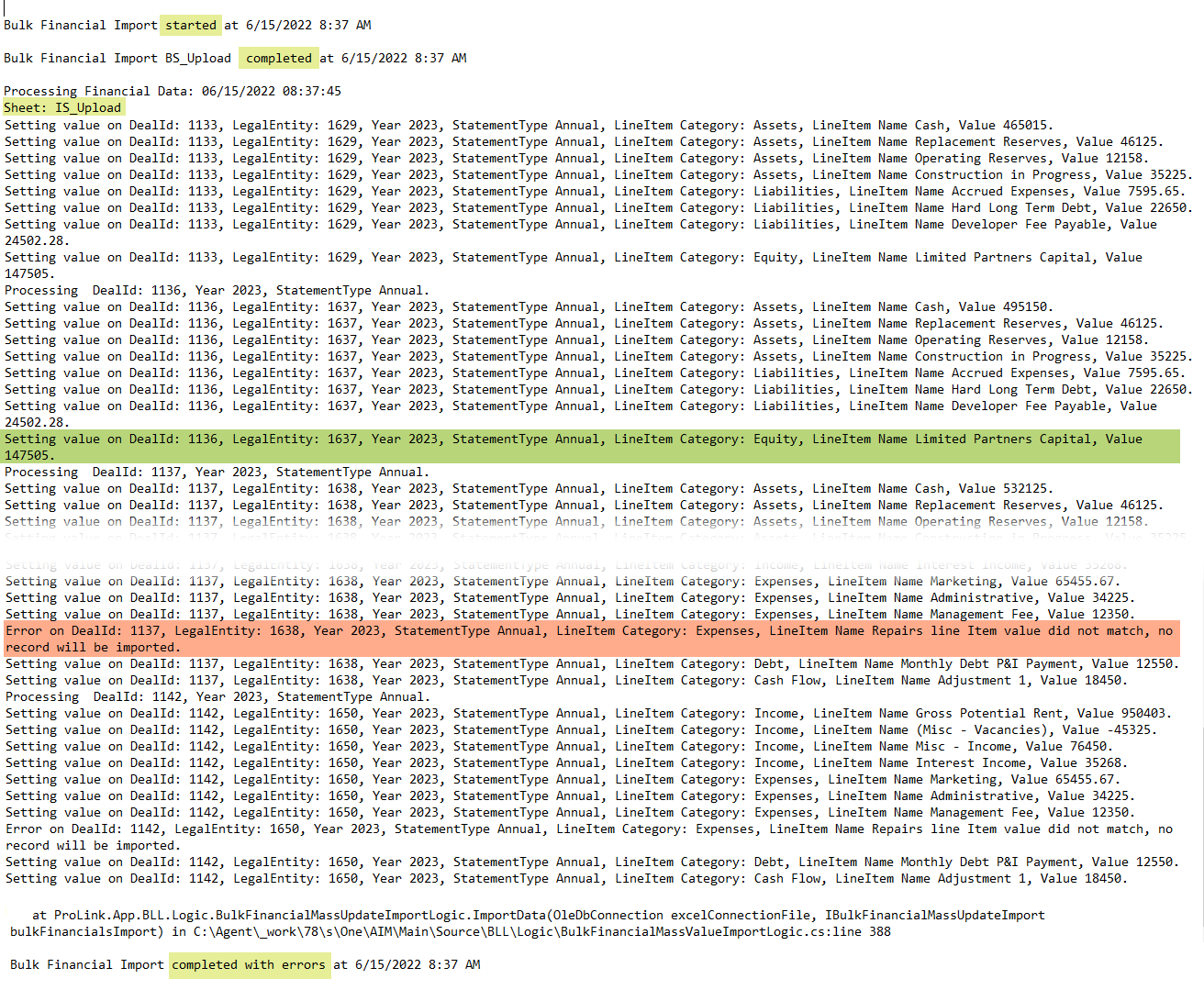The width and height of the screenshot is (1204, 990).
Task: Click DealId 1137 Management Fee Value 12350 line
Action: point(570,614)
